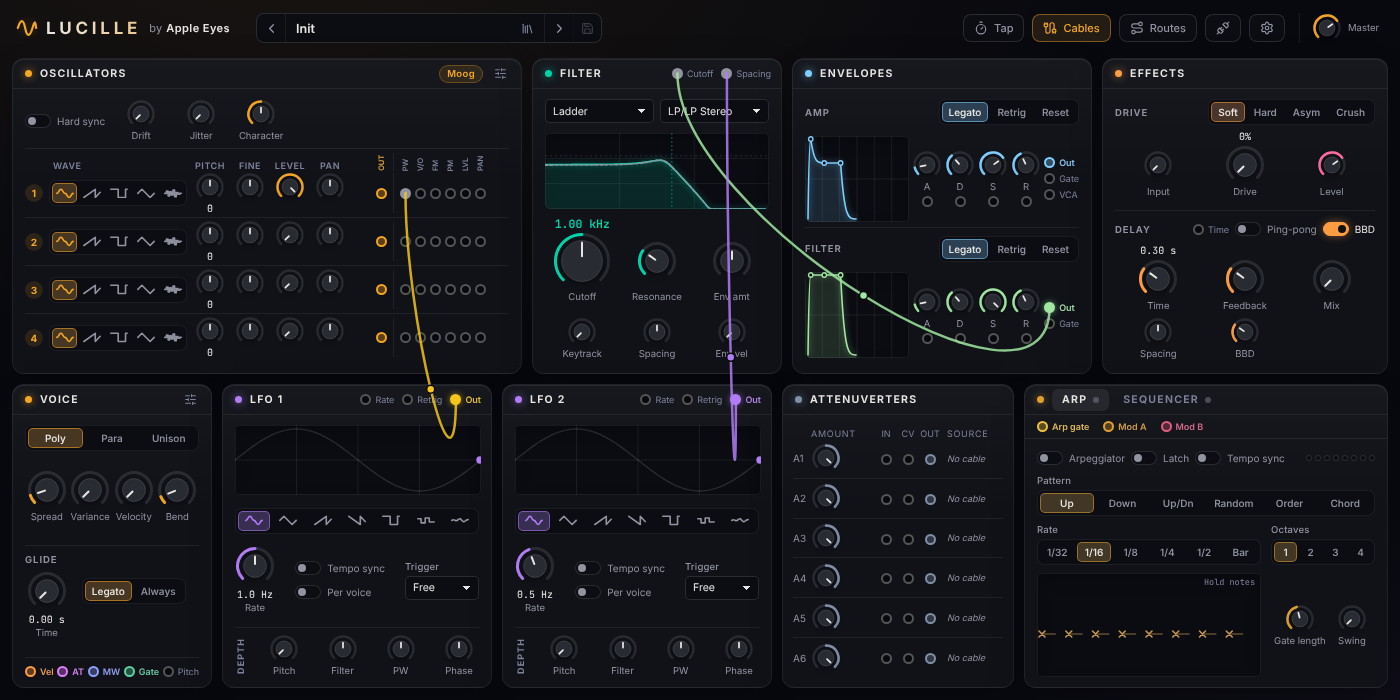The width and height of the screenshot is (1400, 700).
Task: Toggle Hard sync switch
Action: click(38, 121)
